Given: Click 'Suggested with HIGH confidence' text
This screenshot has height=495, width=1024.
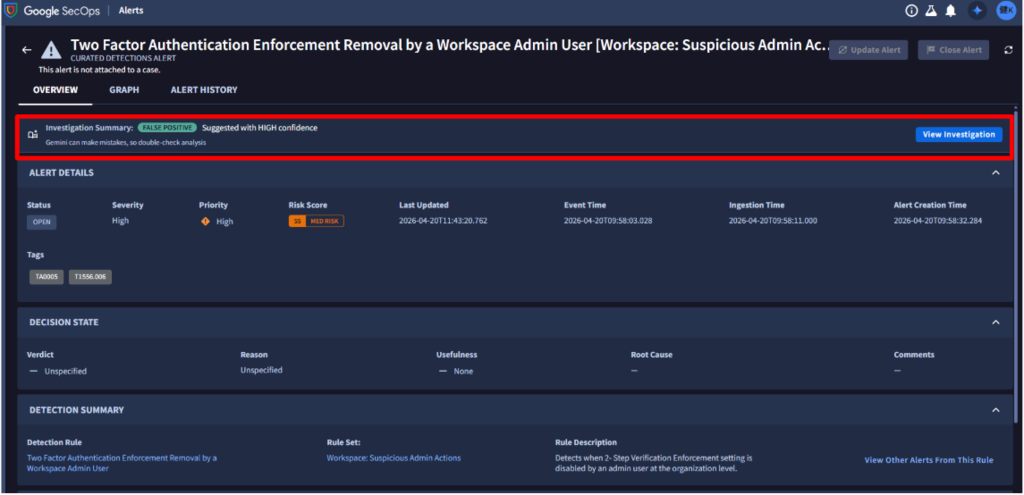Looking at the screenshot, I should [x=260, y=128].
